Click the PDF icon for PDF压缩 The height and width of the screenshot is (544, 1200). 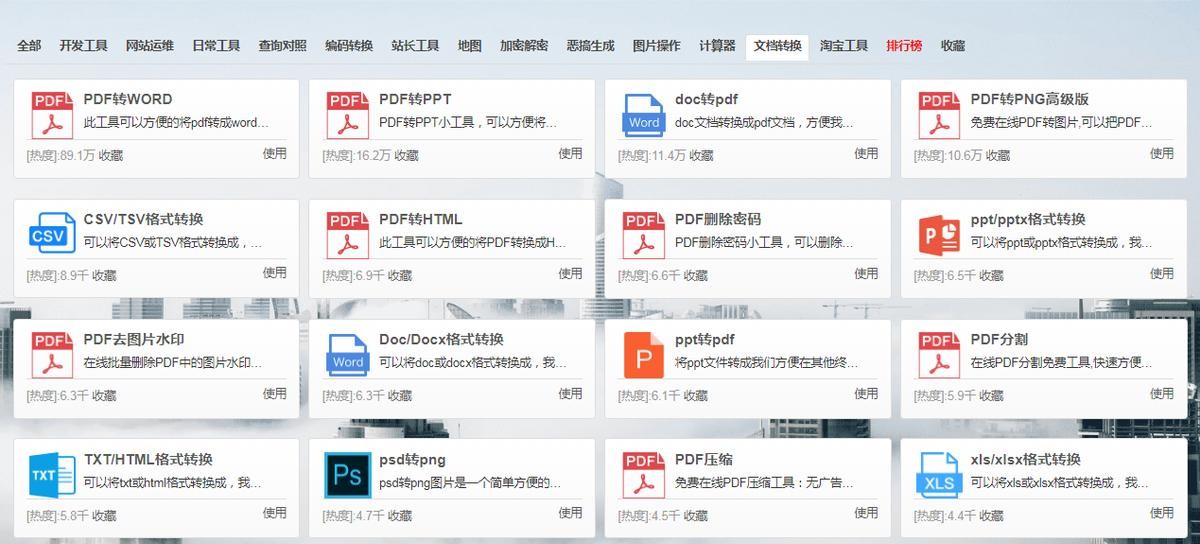tap(644, 475)
